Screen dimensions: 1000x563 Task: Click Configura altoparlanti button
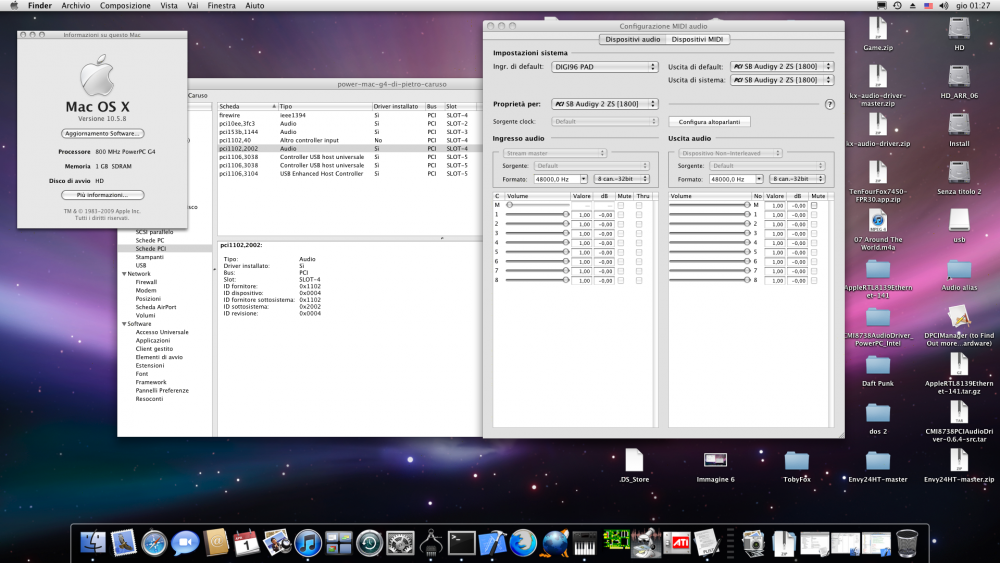pyautogui.click(x=709, y=122)
